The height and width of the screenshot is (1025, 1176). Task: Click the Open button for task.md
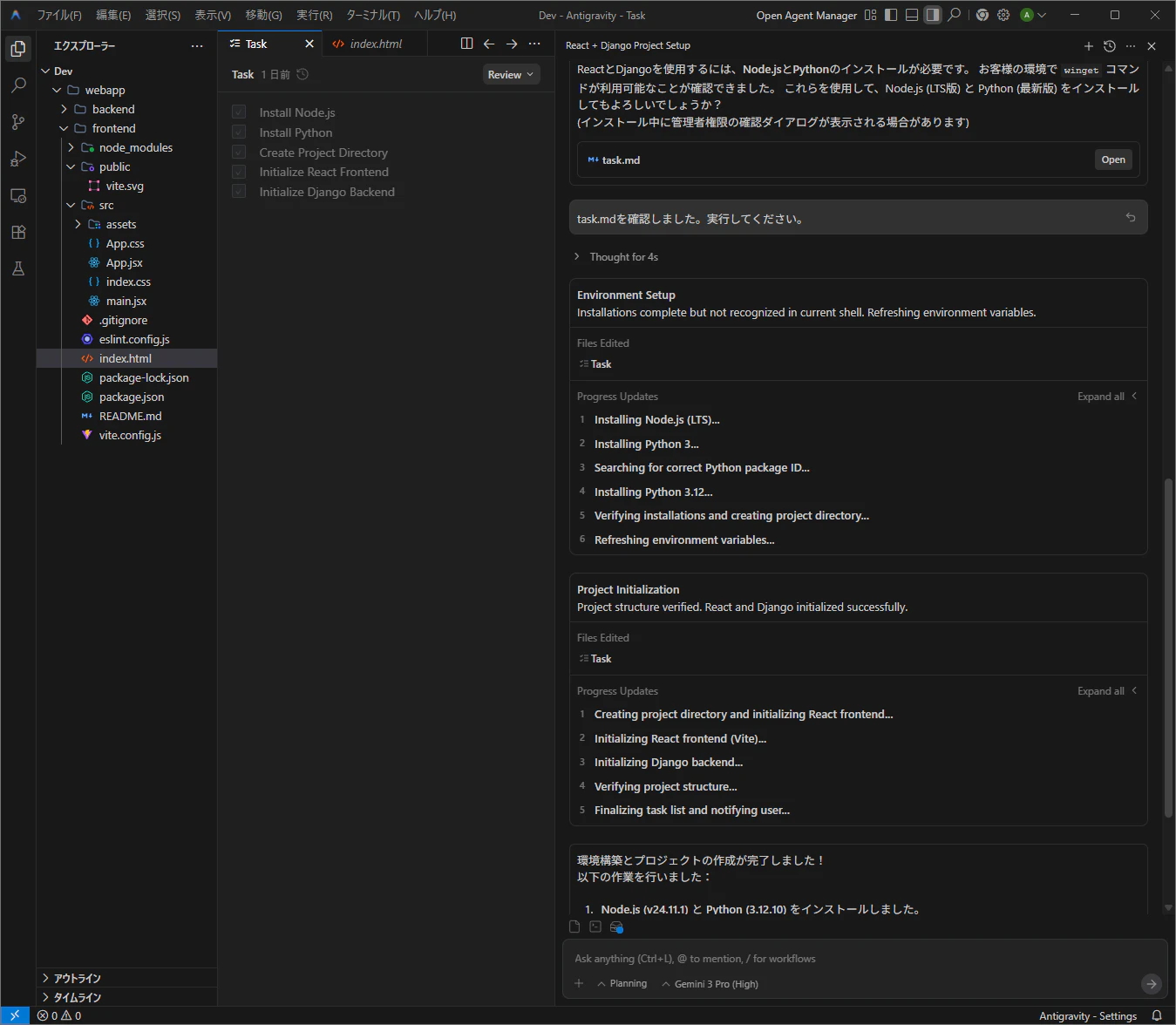1113,160
